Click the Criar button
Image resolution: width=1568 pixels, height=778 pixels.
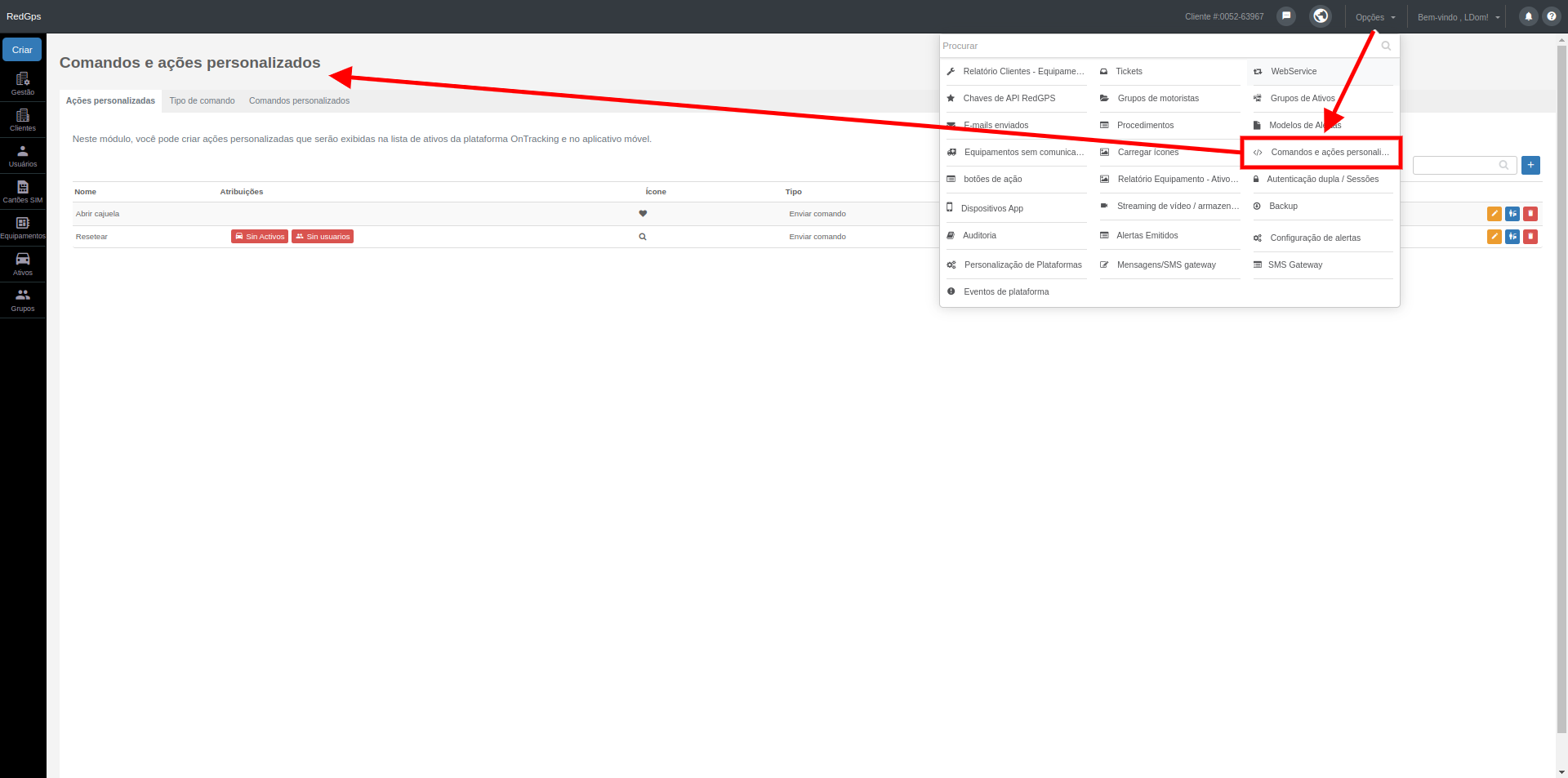point(22,50)
